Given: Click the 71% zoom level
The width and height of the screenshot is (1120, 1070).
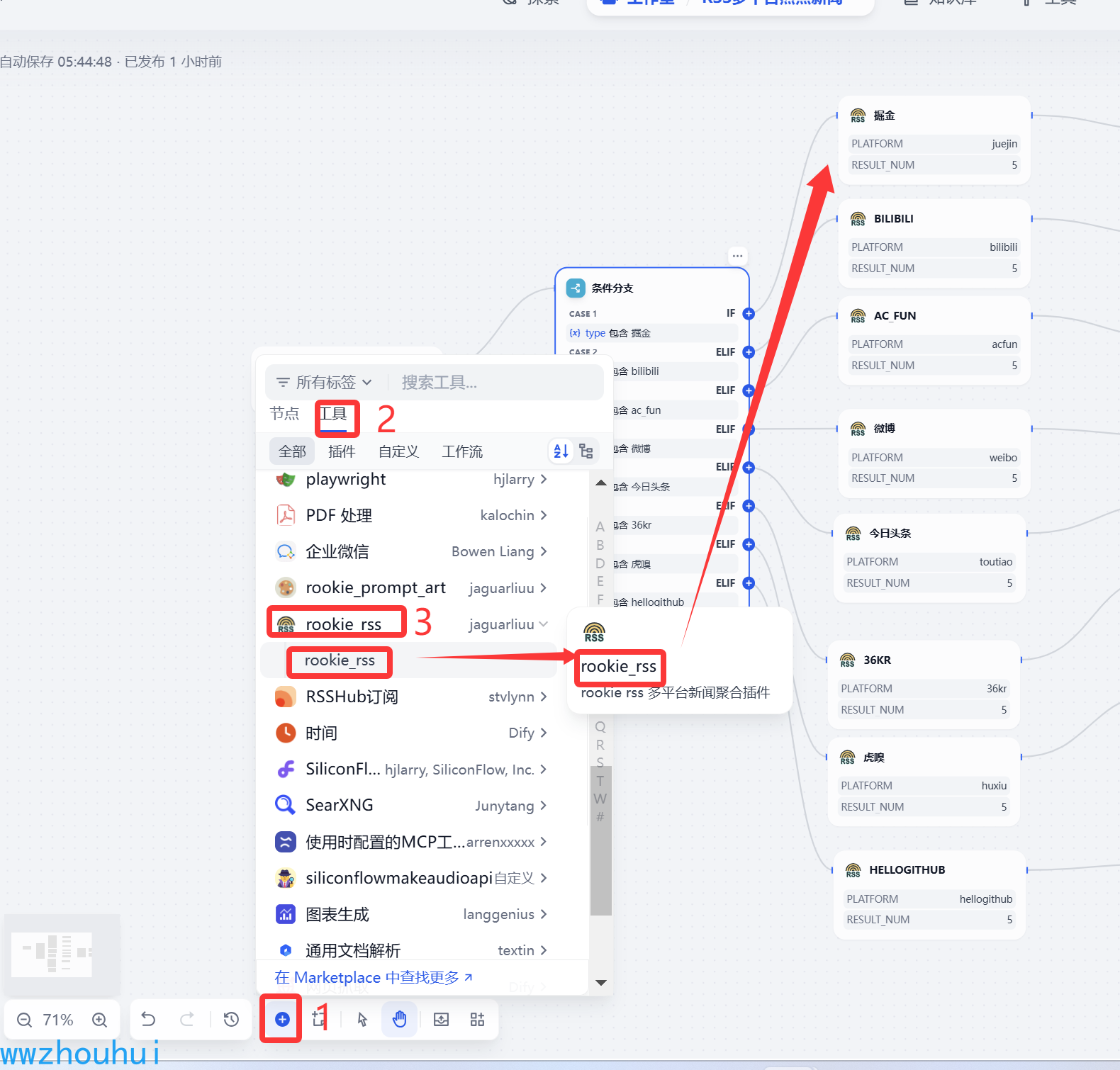Looking at the screenshot, I should (x=58, y=1020).
